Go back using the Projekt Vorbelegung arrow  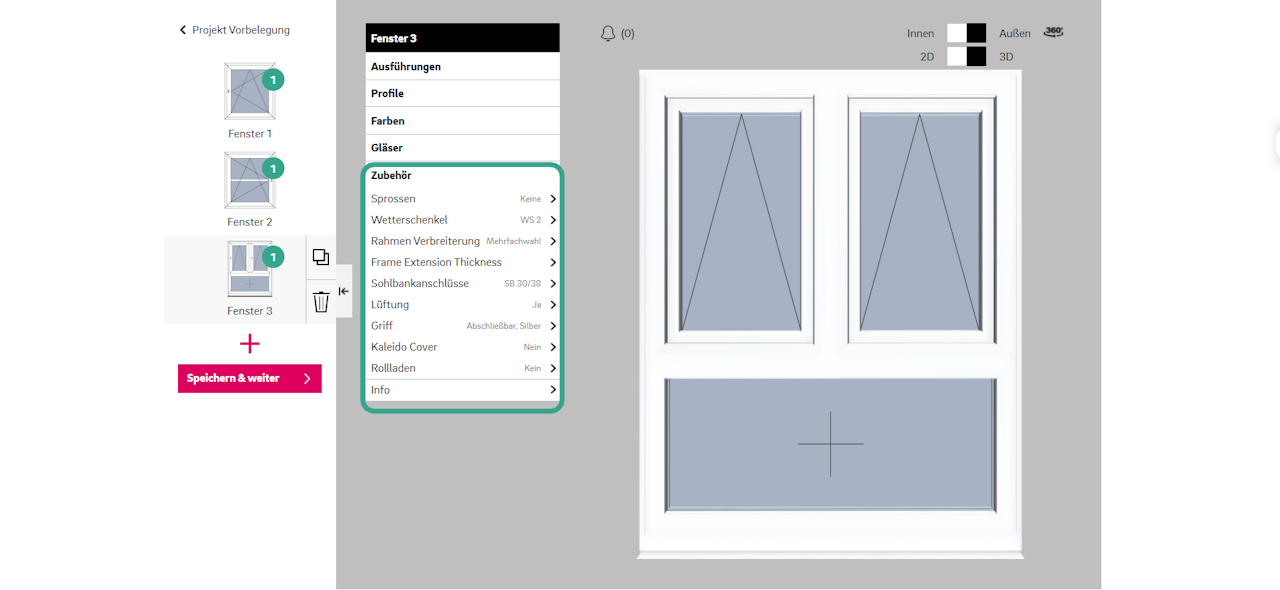click(183, 30)
